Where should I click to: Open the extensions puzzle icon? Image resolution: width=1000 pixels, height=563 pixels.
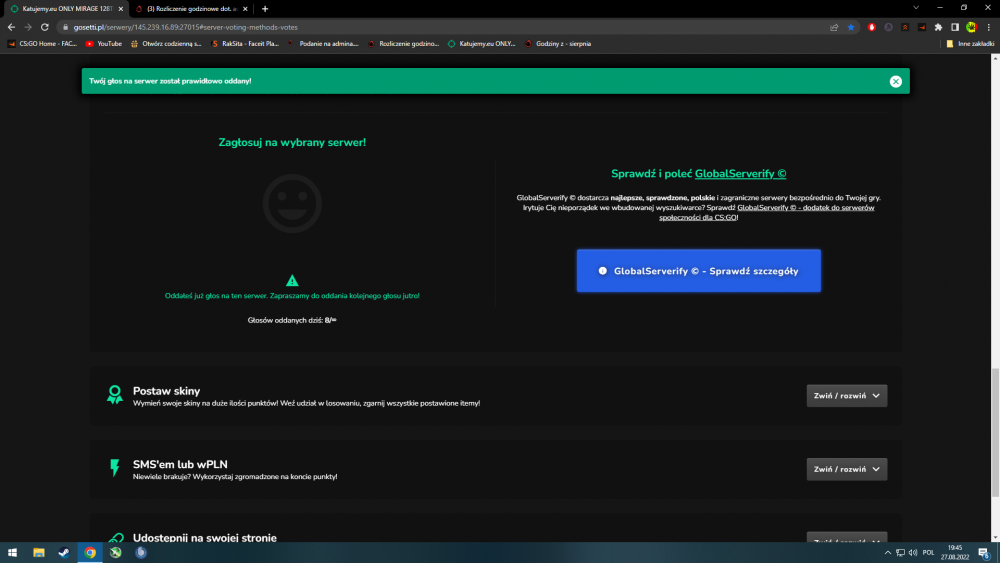(938, 27)
